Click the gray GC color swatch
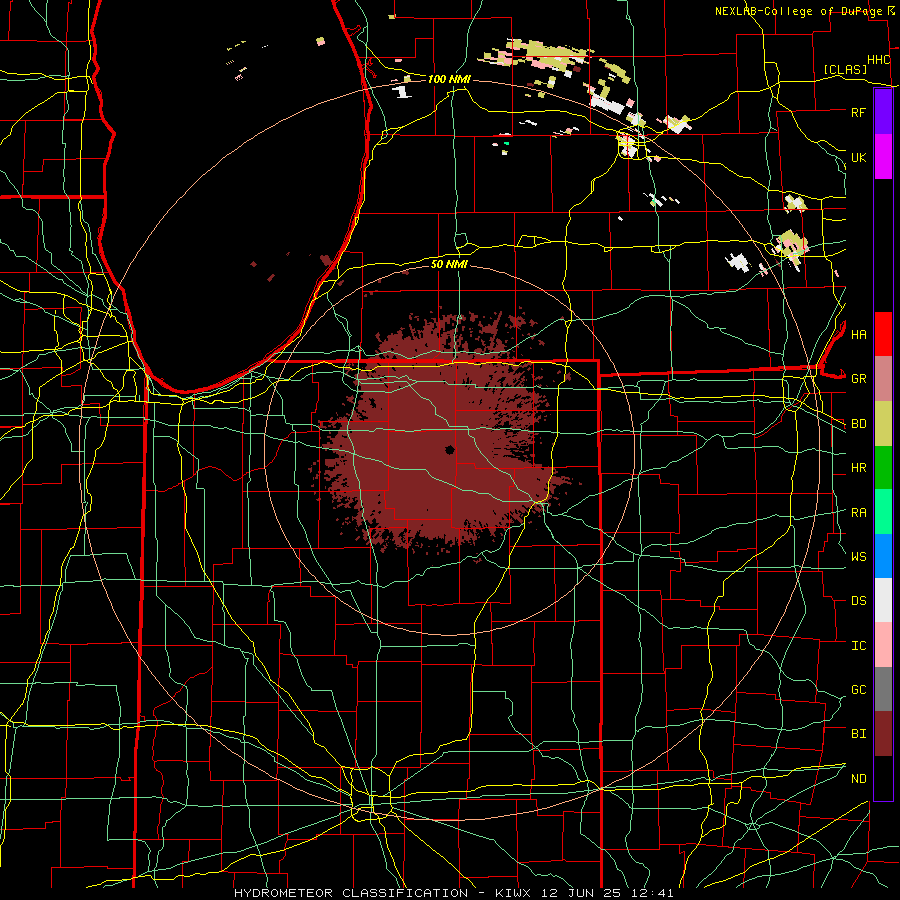This screenshot has height=900, width=900. 883,689
